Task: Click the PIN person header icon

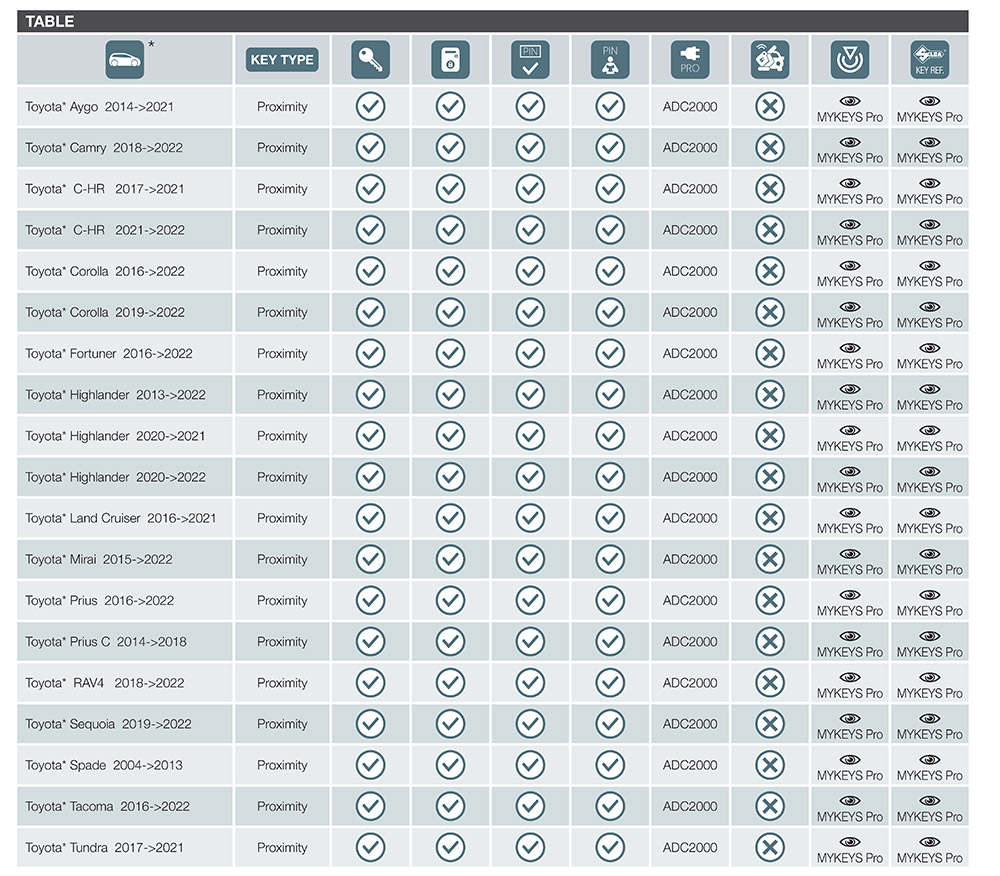Action: click(x=610, y=60)
